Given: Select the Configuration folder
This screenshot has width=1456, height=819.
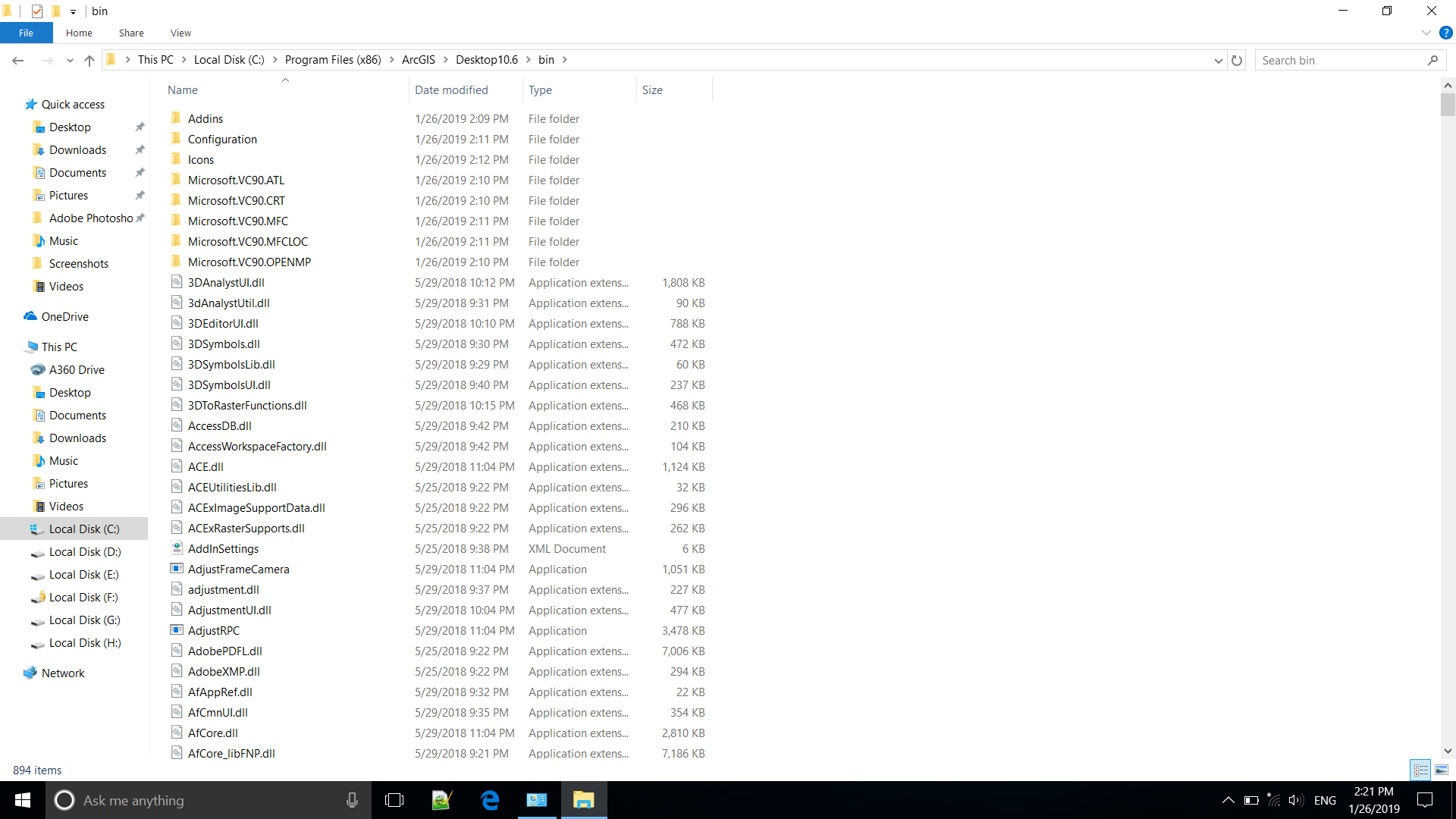Looking at the screenshot, I should coord(221,139).
